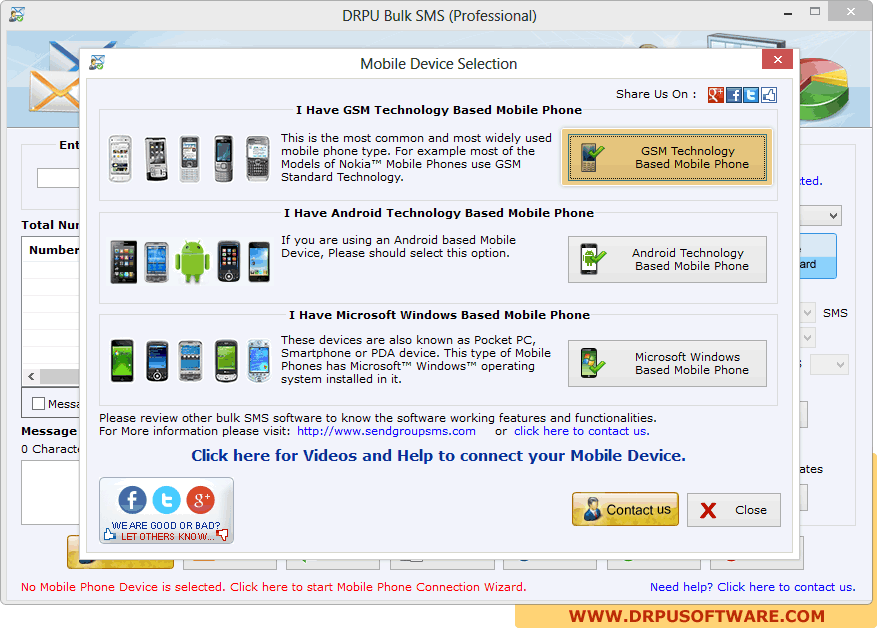Click the Twitter share icon at top

coord(751,95)
